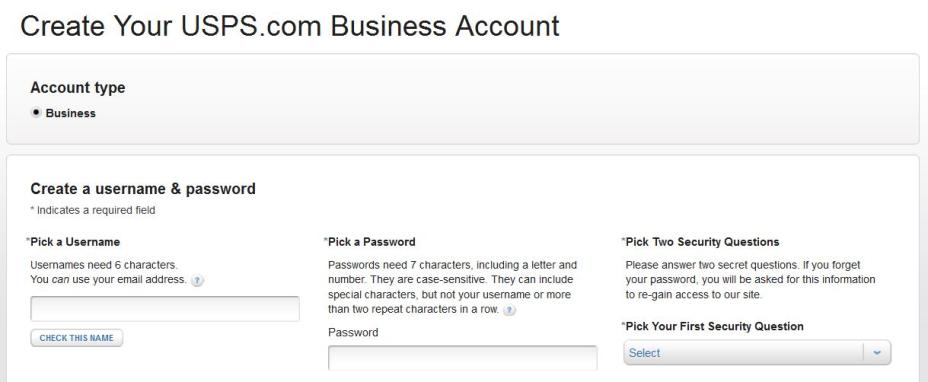Open the First Security Question Select box

[757, 352]
